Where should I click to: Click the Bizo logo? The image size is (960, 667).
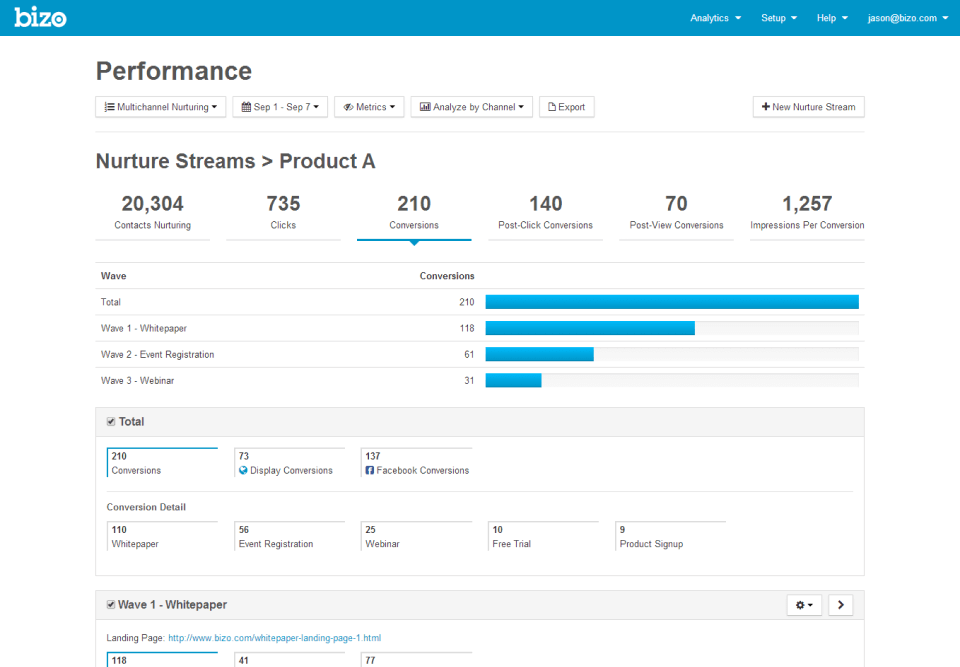click(x=40, y=17)
